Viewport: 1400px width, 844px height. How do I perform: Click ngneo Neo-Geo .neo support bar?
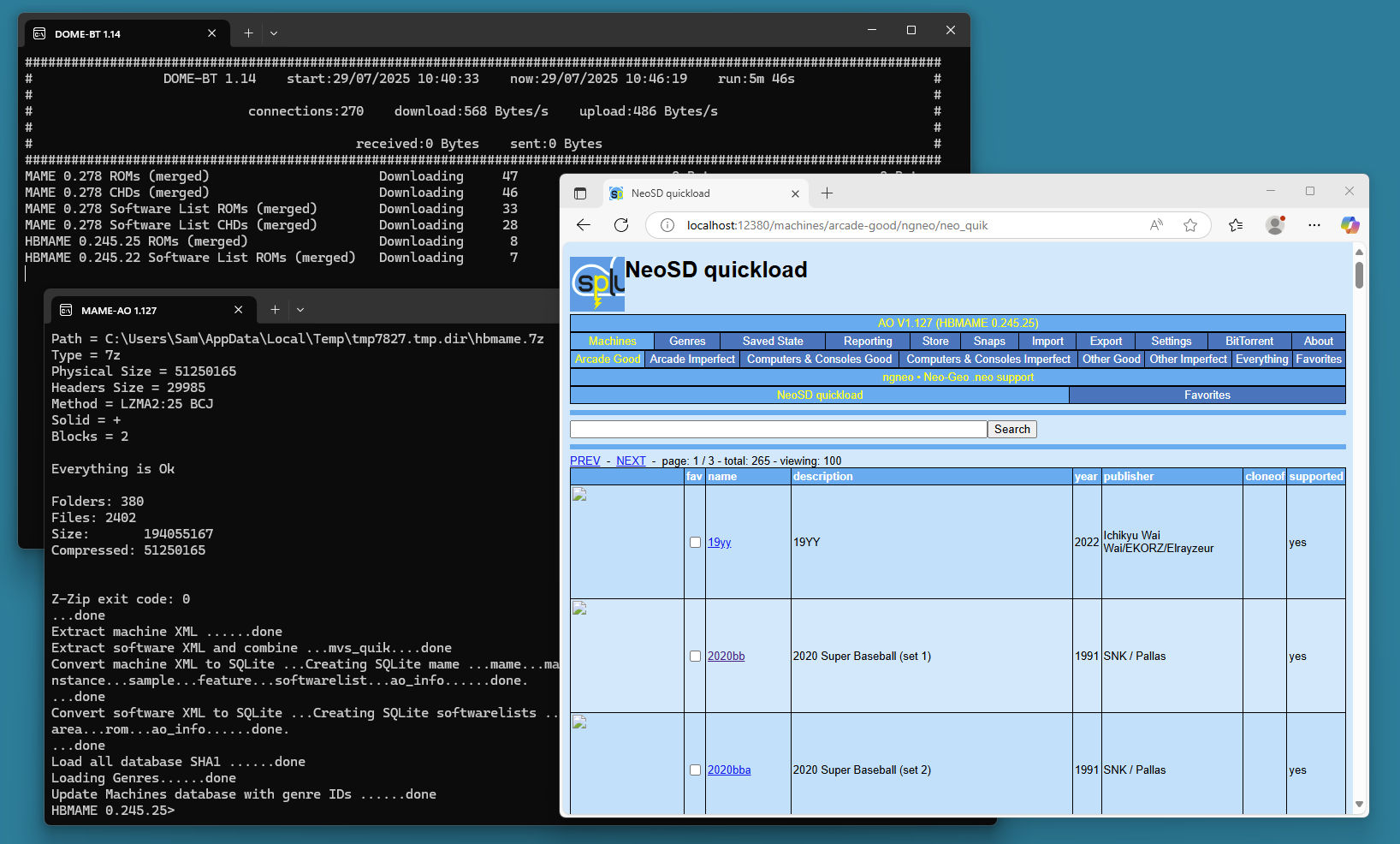click(958, 377)
